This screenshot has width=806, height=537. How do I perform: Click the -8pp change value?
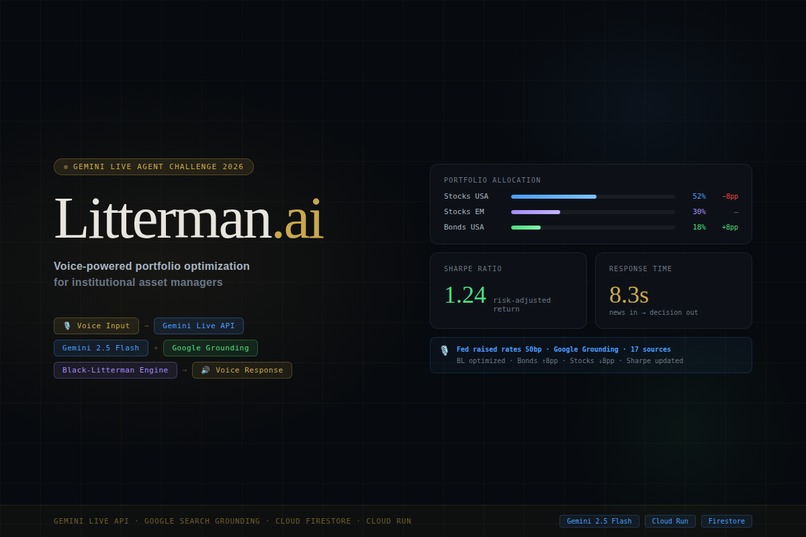(730, 196)
